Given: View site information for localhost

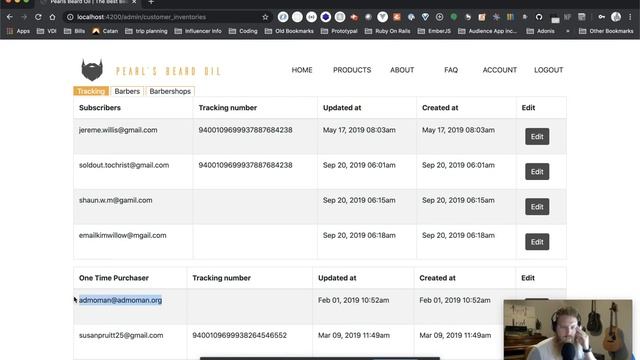Looking at the screenshot, I should [70, 17].
